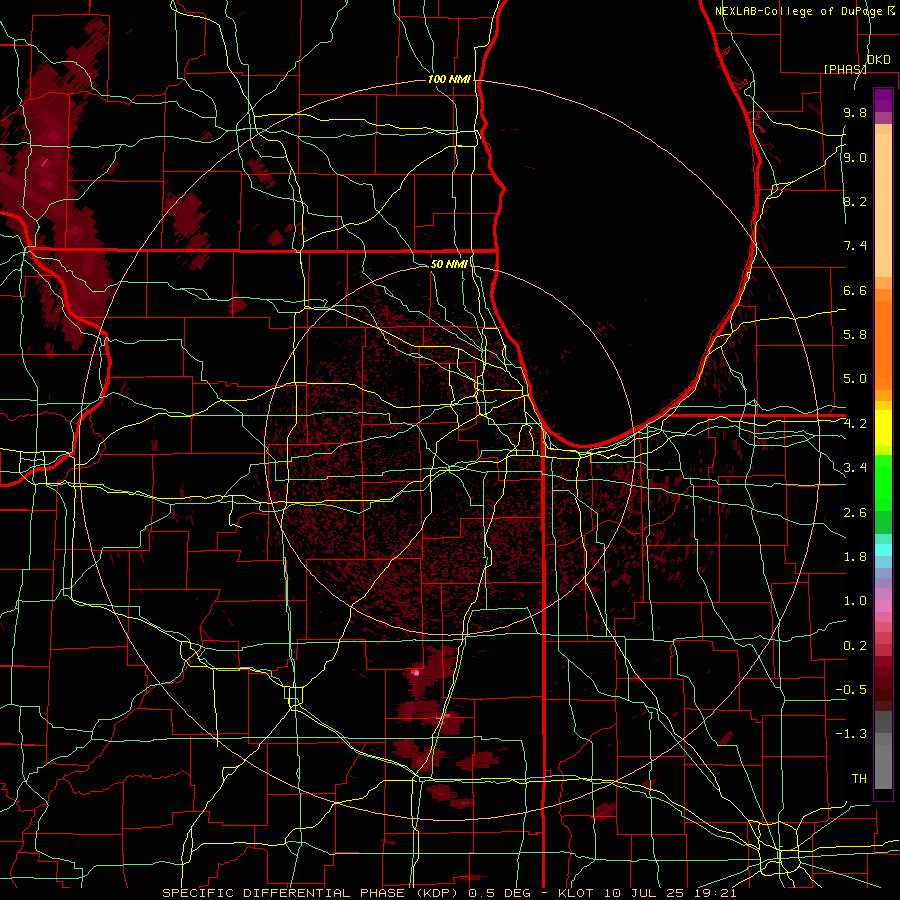Pick the purple segment atop the color scale

(x=883, y=100)
